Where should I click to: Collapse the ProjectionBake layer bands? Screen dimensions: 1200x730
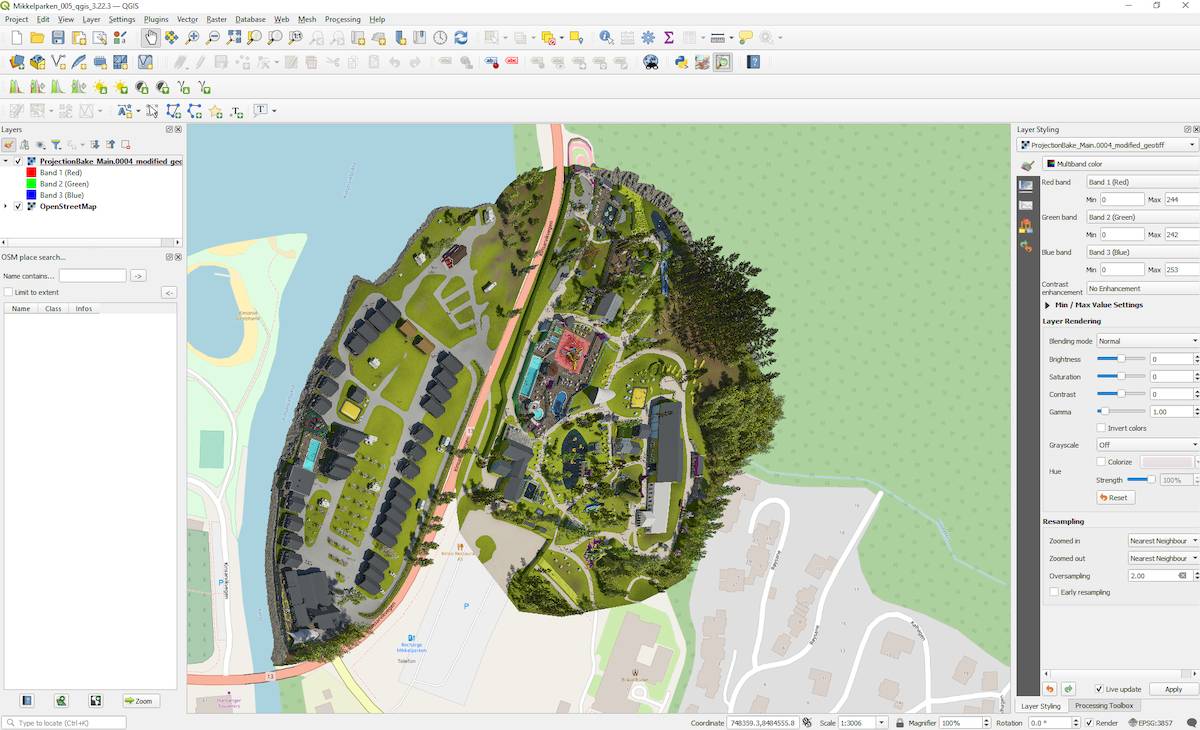pyautogui.click(x=6, y=161)
